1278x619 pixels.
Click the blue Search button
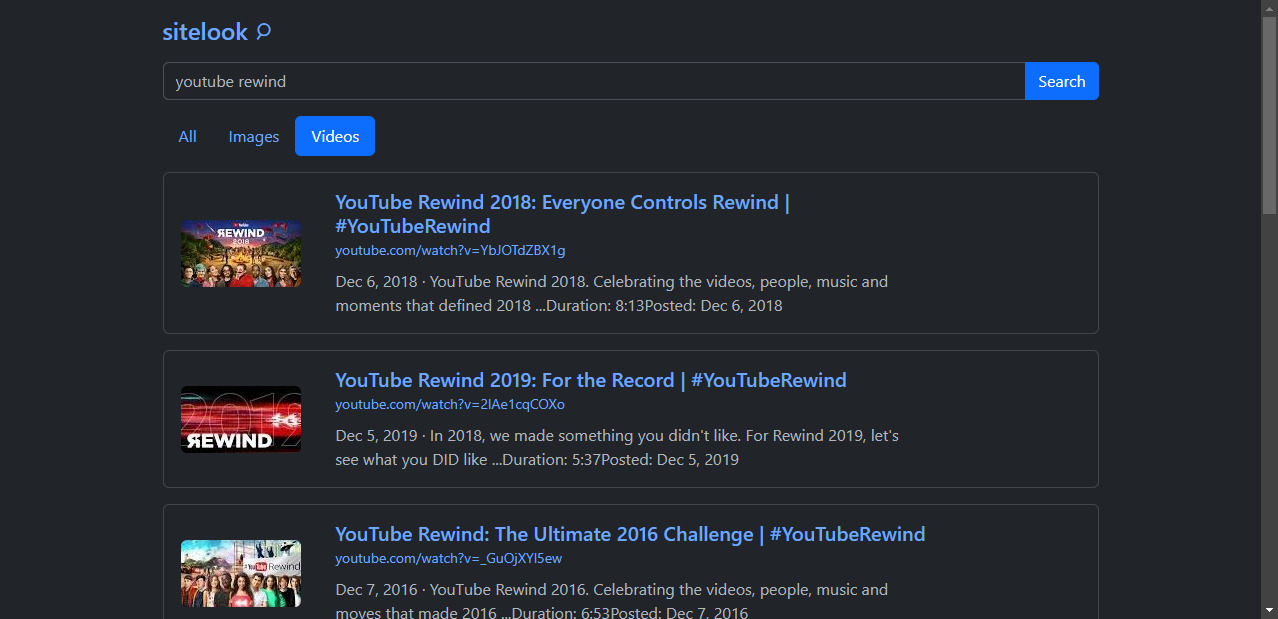coord(1062,81)
